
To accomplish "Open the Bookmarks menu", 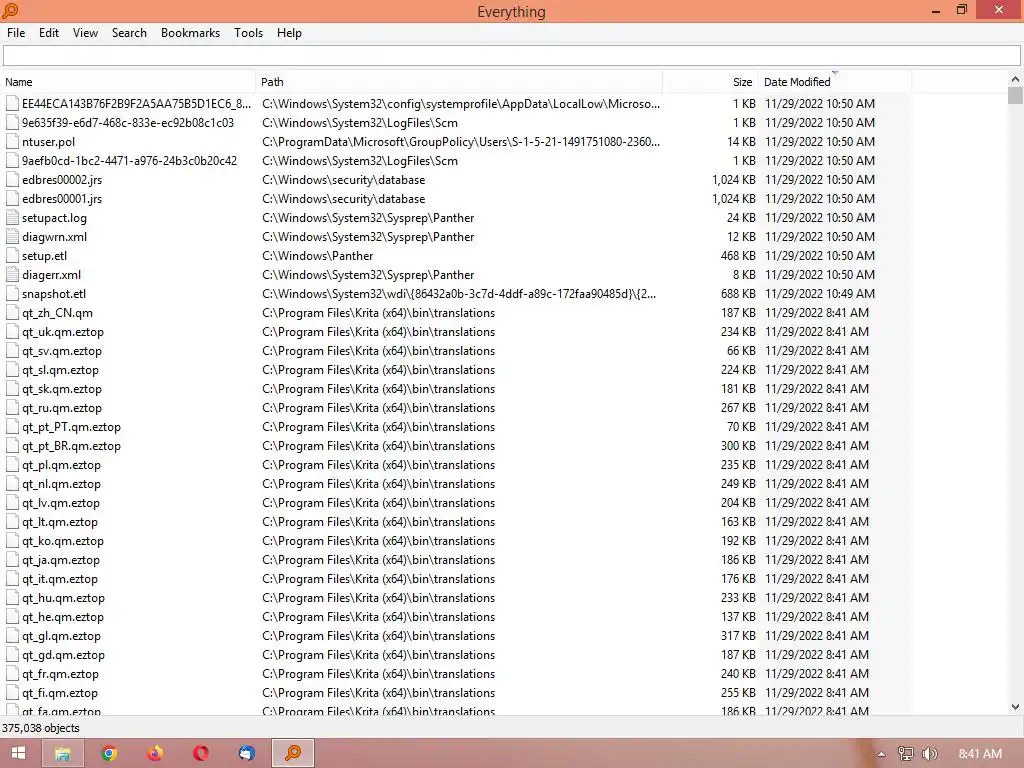I will 190,33.
